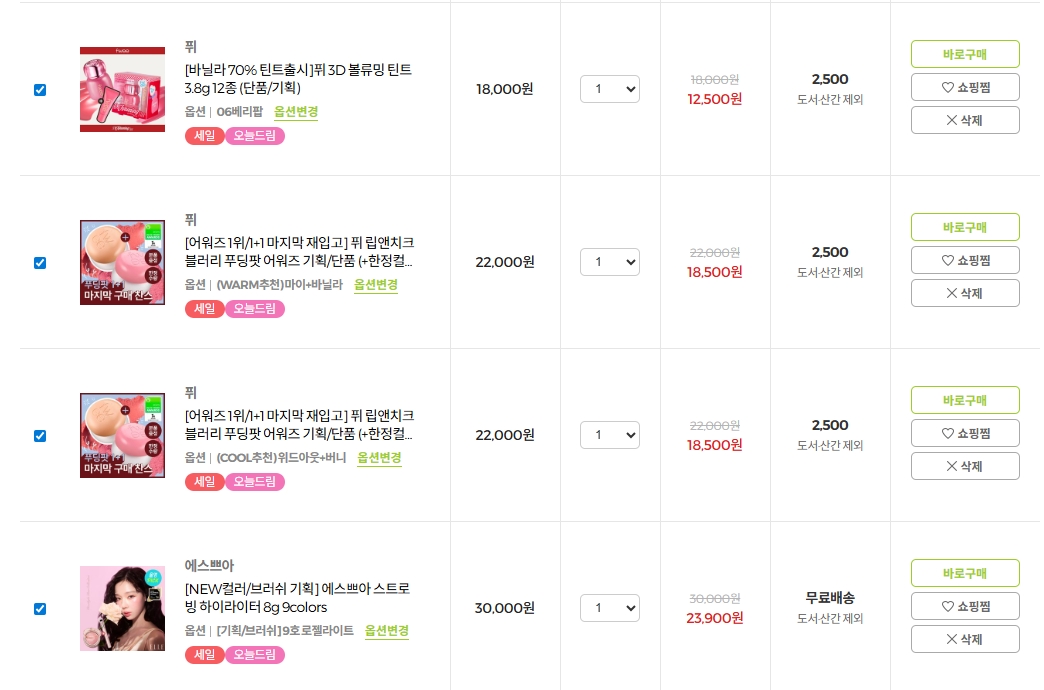Screen dimensions: 1044x690
Task: Click X 삭제 for 3D 볼류밍 틴트
Action: click(965, 120)
